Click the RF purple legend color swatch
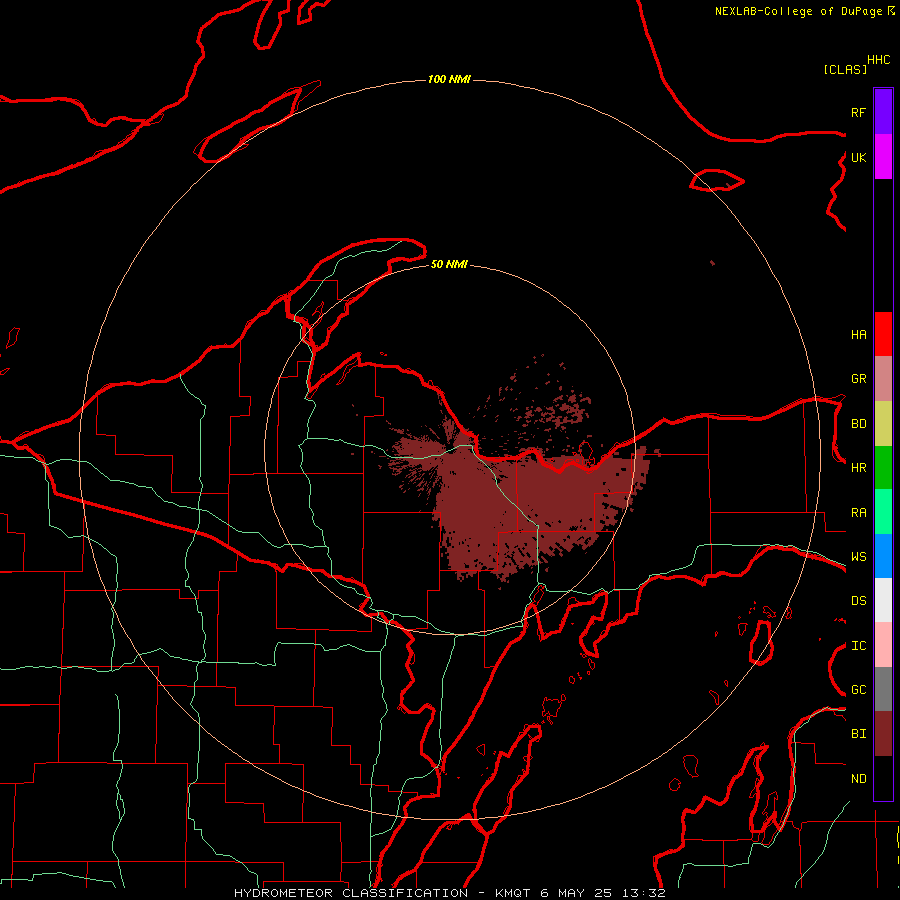900x900 pixels. click(x=883, y=112)
